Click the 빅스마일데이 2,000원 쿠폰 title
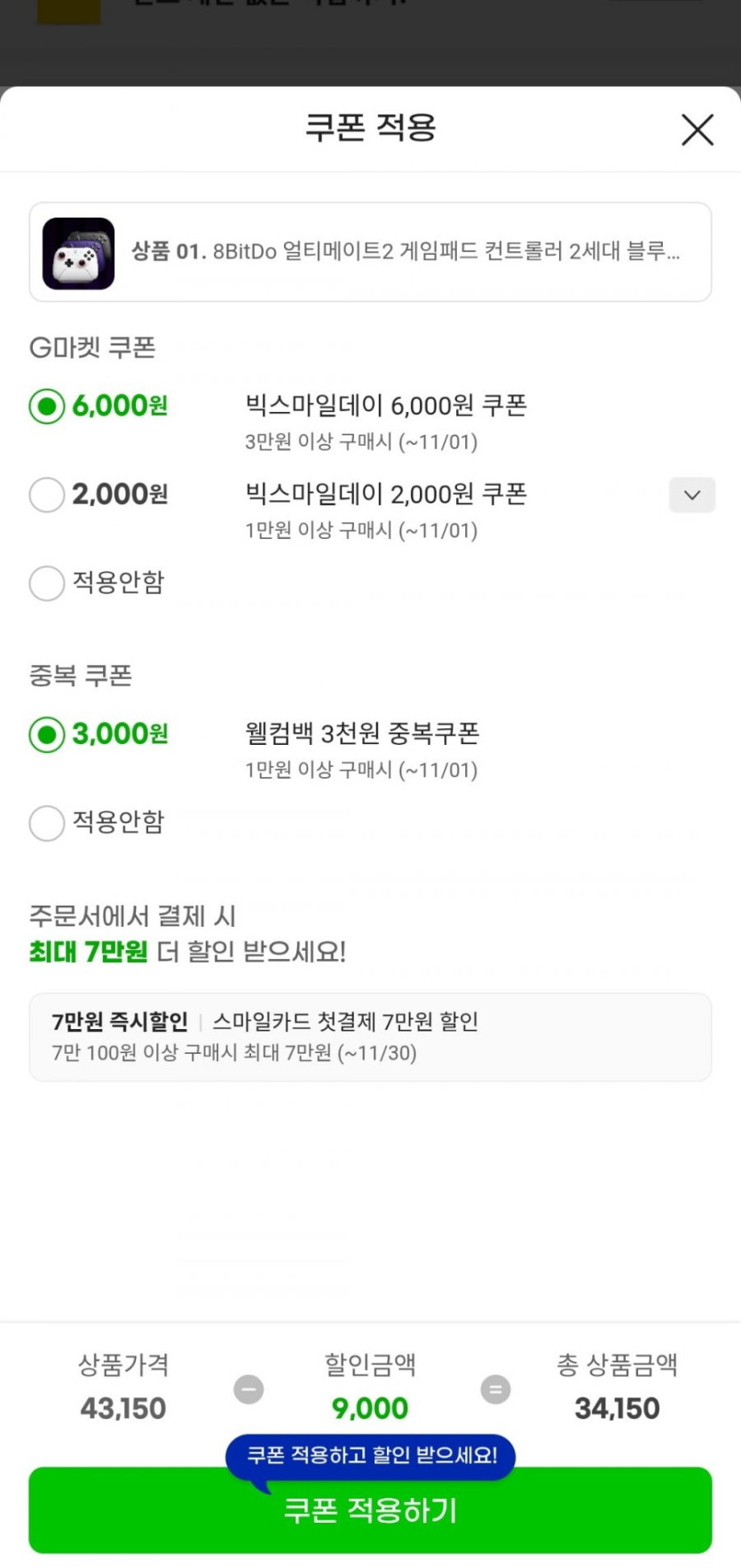 (386, 494)
